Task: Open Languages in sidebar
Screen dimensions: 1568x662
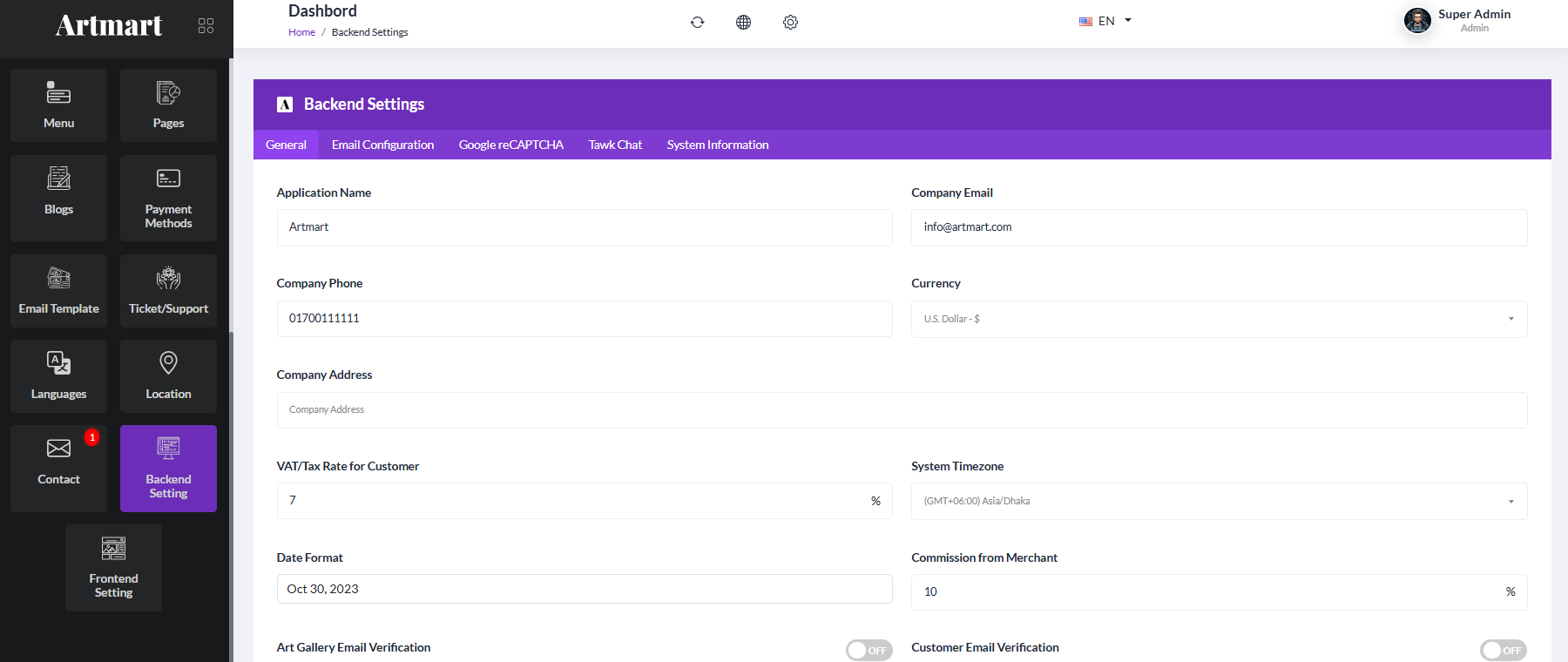Action: (x=58, y=376)
